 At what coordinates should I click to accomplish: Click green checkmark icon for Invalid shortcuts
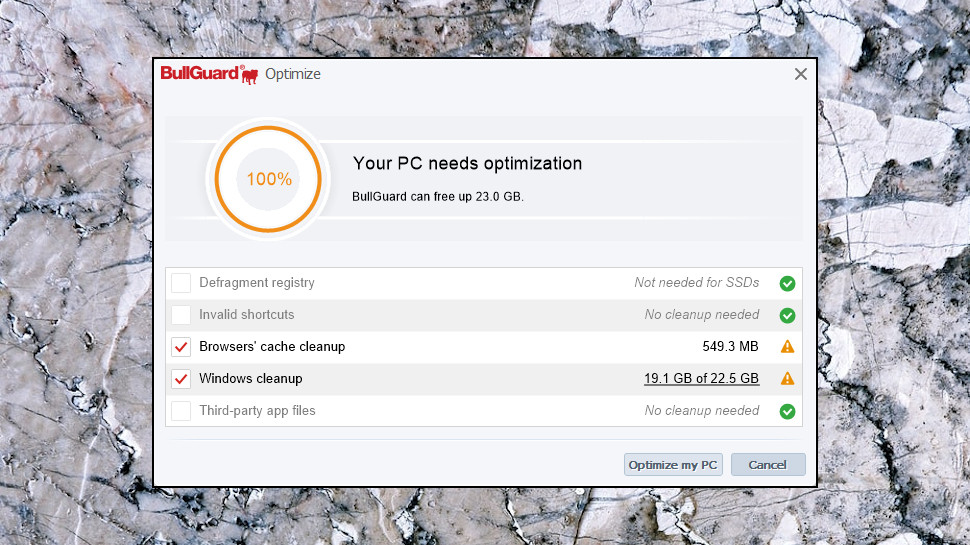point(787,315)
